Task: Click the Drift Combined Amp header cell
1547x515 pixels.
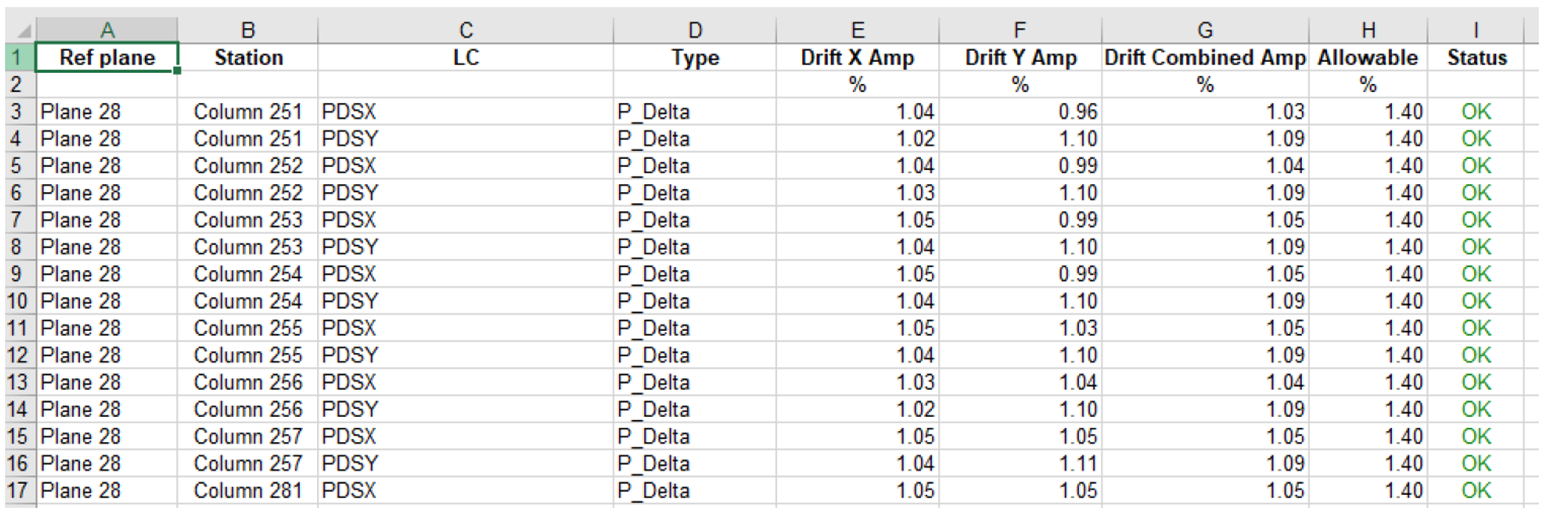Action: (1205, 58)
